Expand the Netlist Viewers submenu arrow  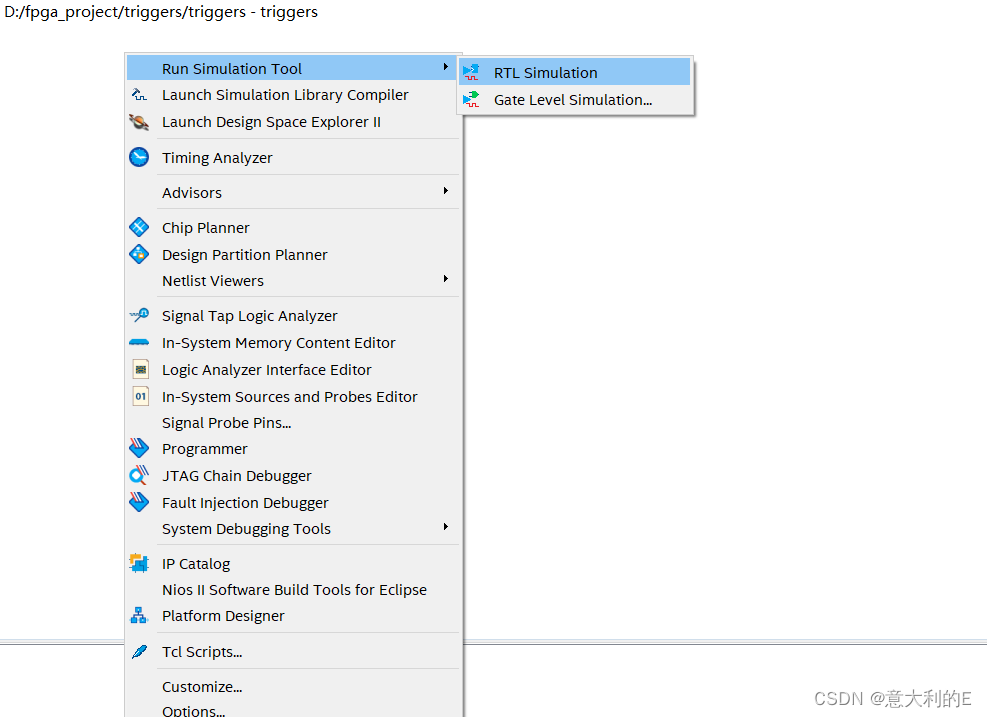pos(446,279)
